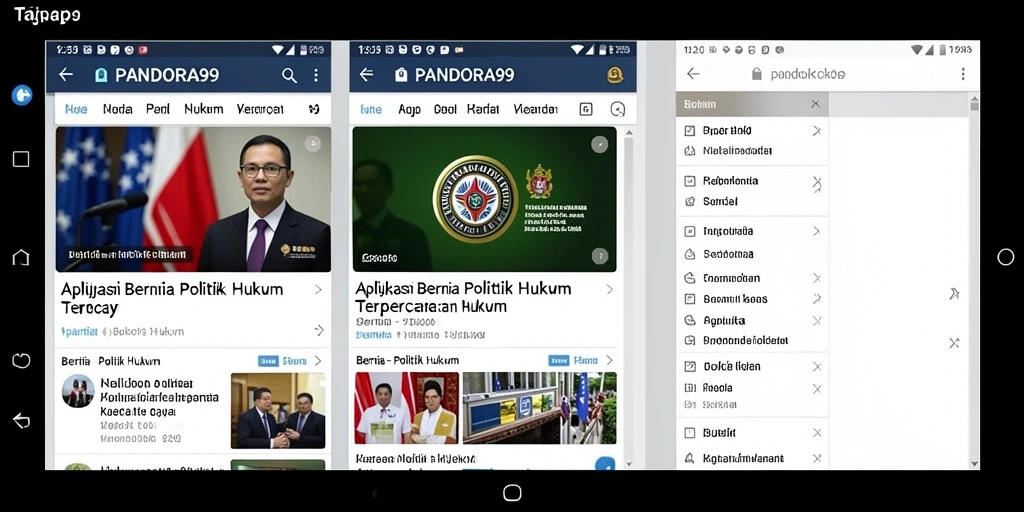Toggle checkbox icon on first row under Bolum
1024x512 pixels.
point(690,131)
